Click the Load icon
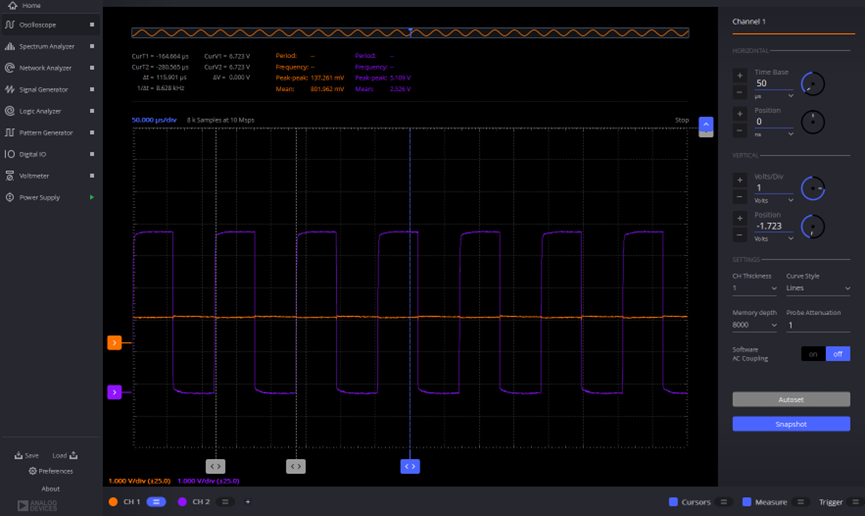 tap(73, 455)
